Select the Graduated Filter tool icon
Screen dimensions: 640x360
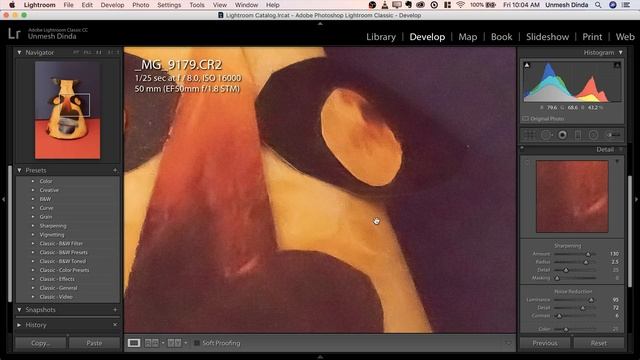578,135
